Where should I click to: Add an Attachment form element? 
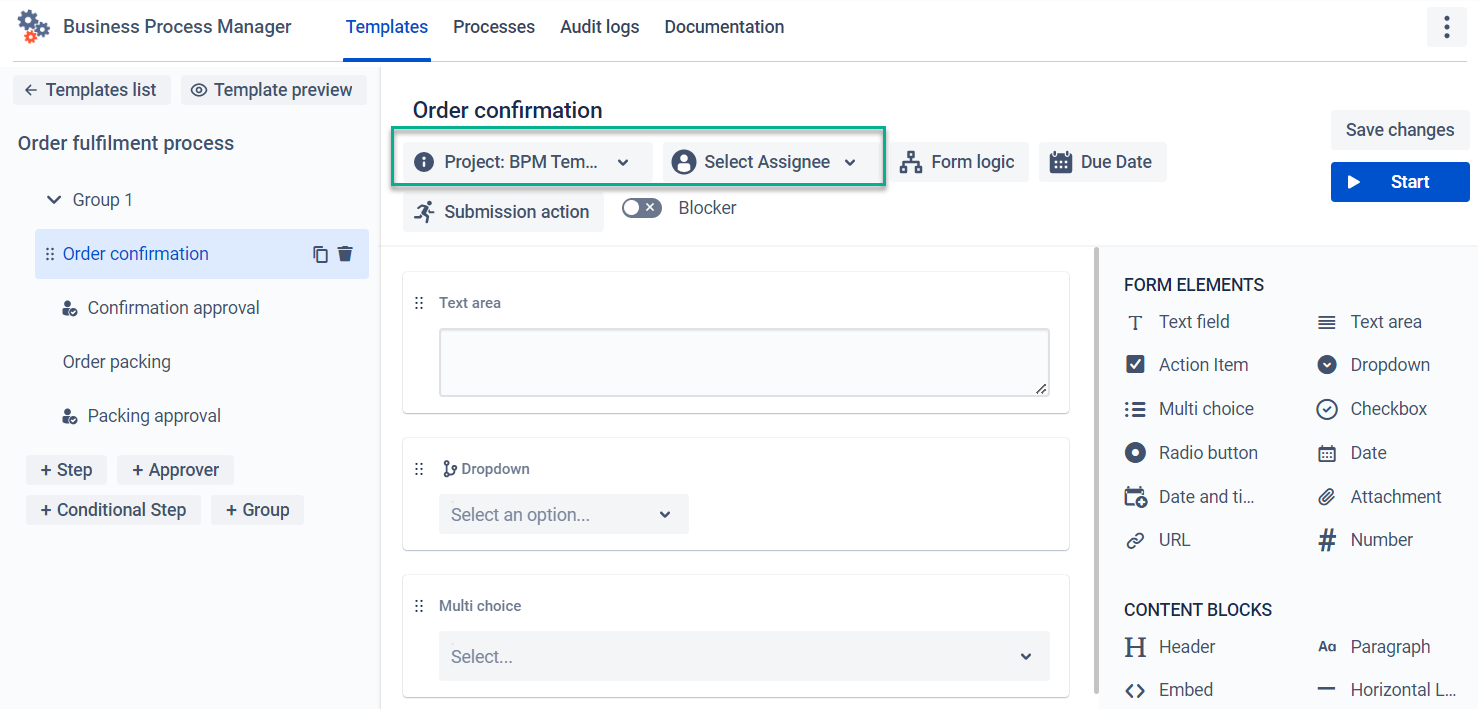(1379, 497)
